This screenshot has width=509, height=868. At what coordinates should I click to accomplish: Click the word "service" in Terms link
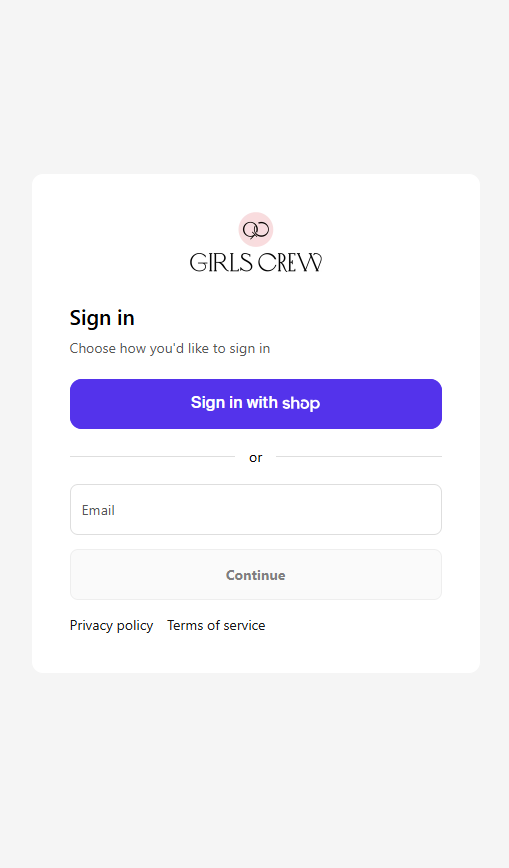pos(244,626)
